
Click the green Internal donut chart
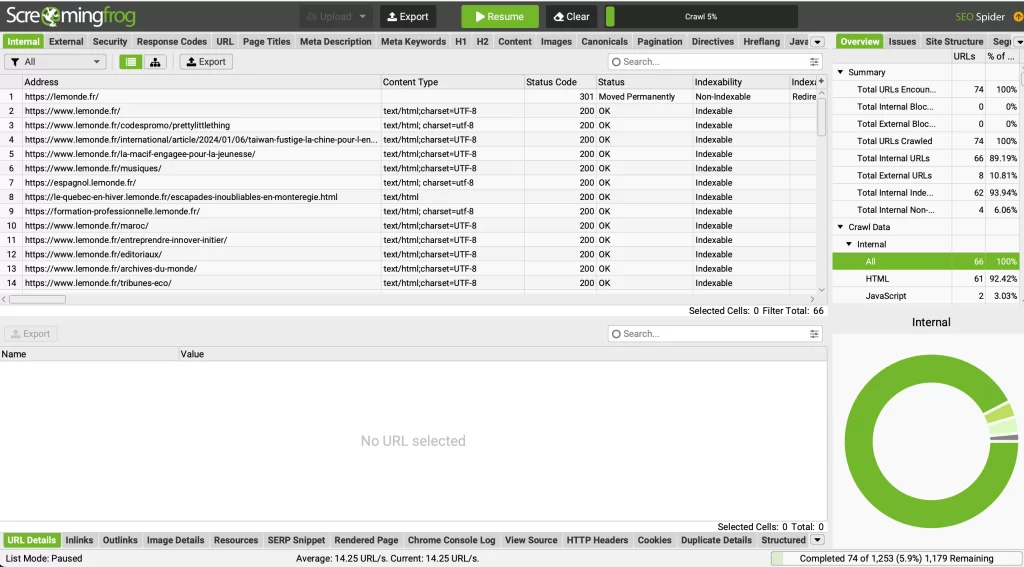[x=931, y=442]
